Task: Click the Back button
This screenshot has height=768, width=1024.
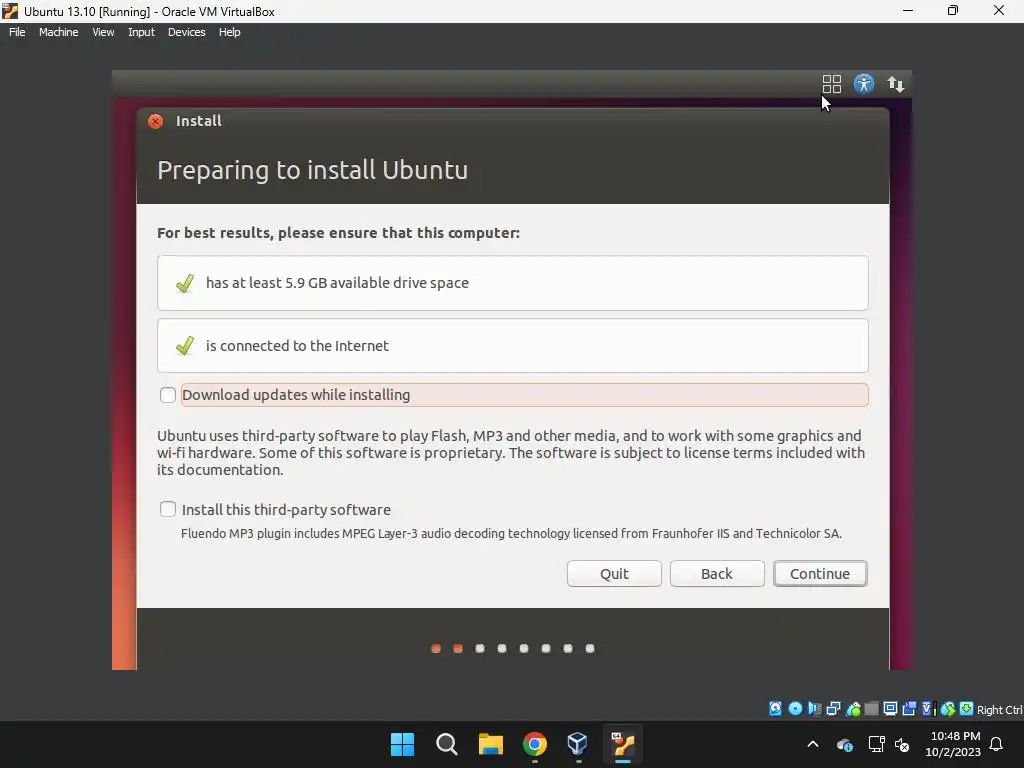Action: 717,573
